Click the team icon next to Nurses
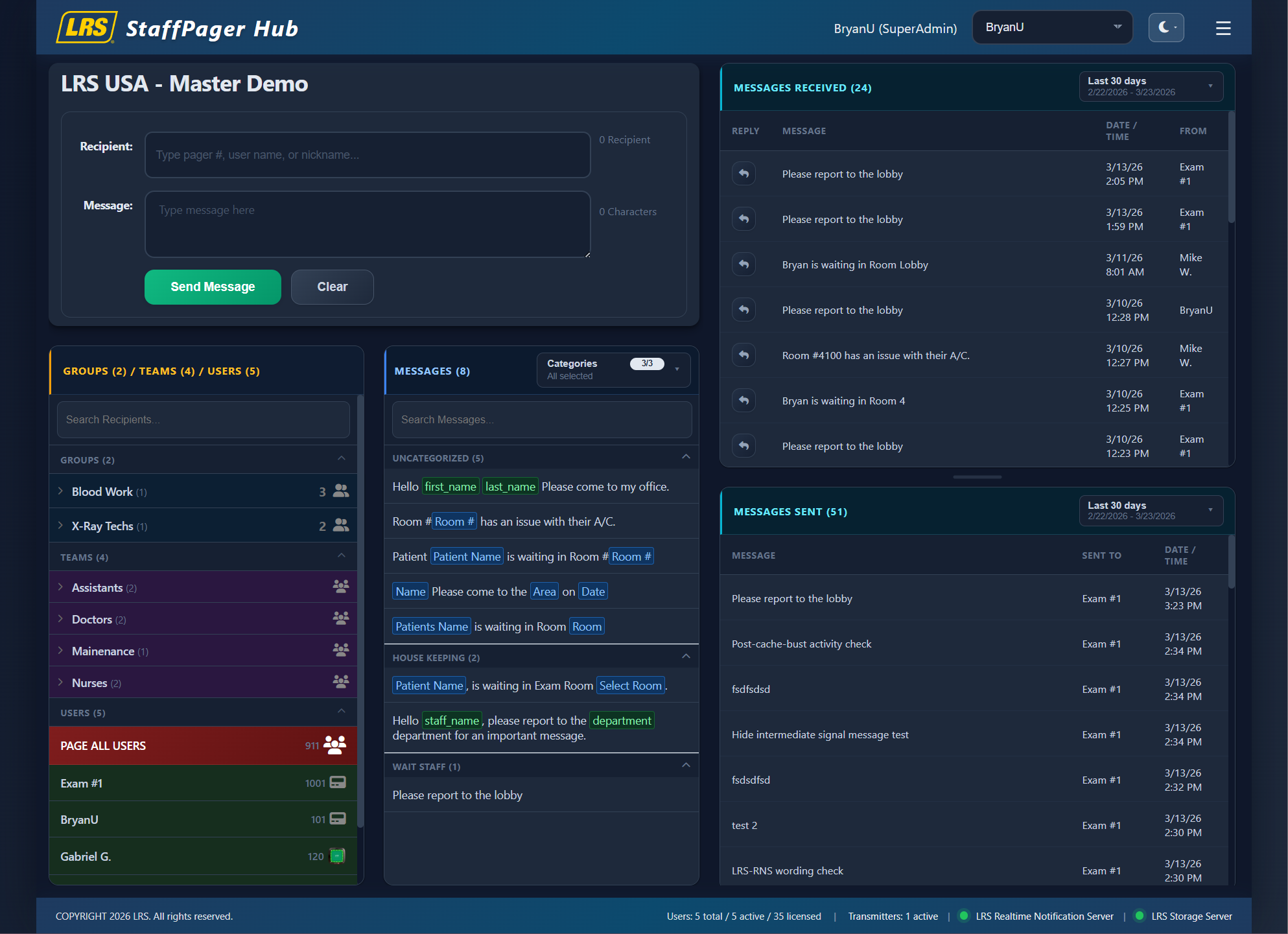Screen dimensions: 1288x934 [340, 681]
